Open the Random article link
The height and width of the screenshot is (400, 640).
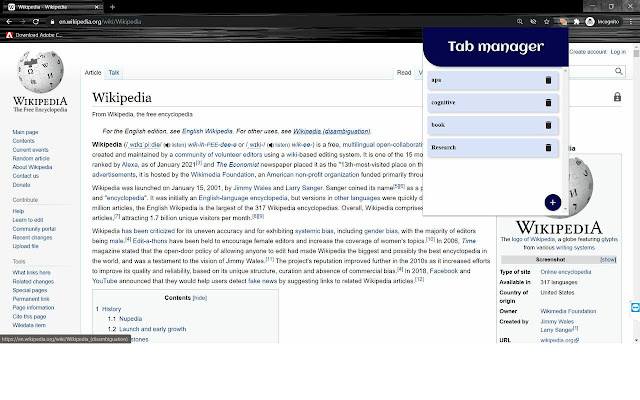(31, 158)
